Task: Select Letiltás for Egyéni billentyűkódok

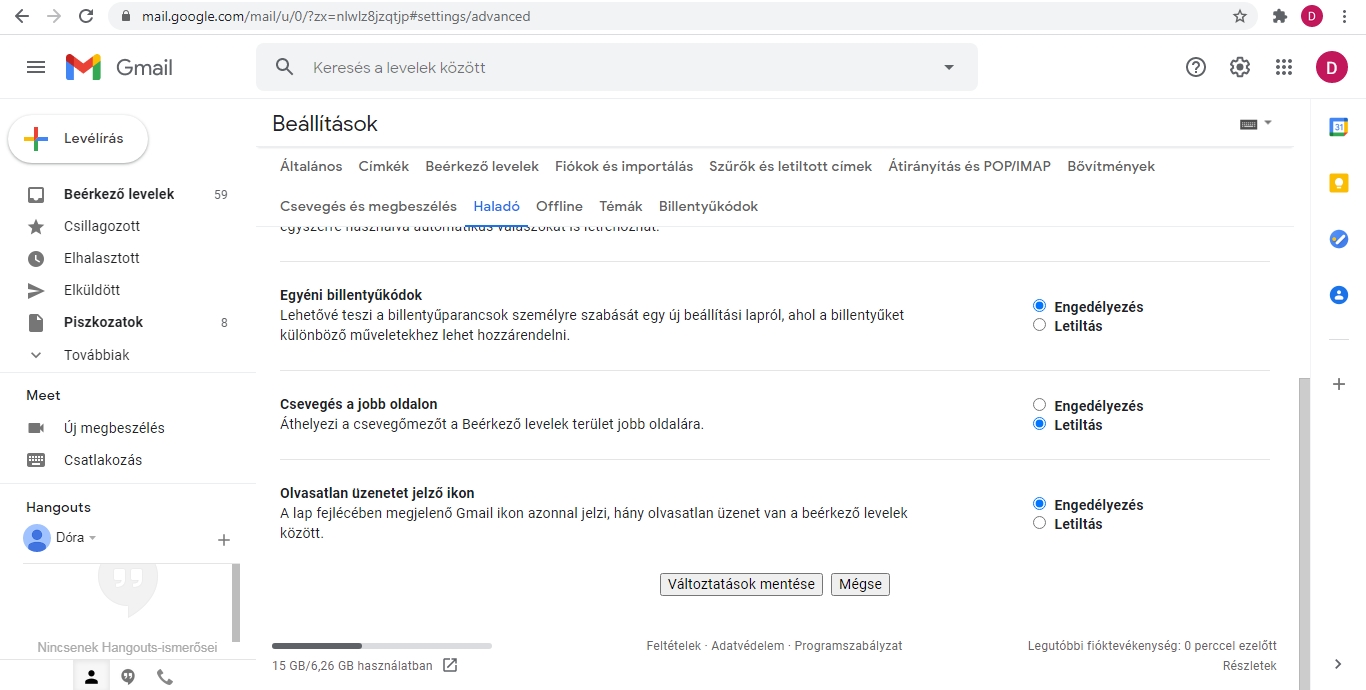Action: 1040,325
